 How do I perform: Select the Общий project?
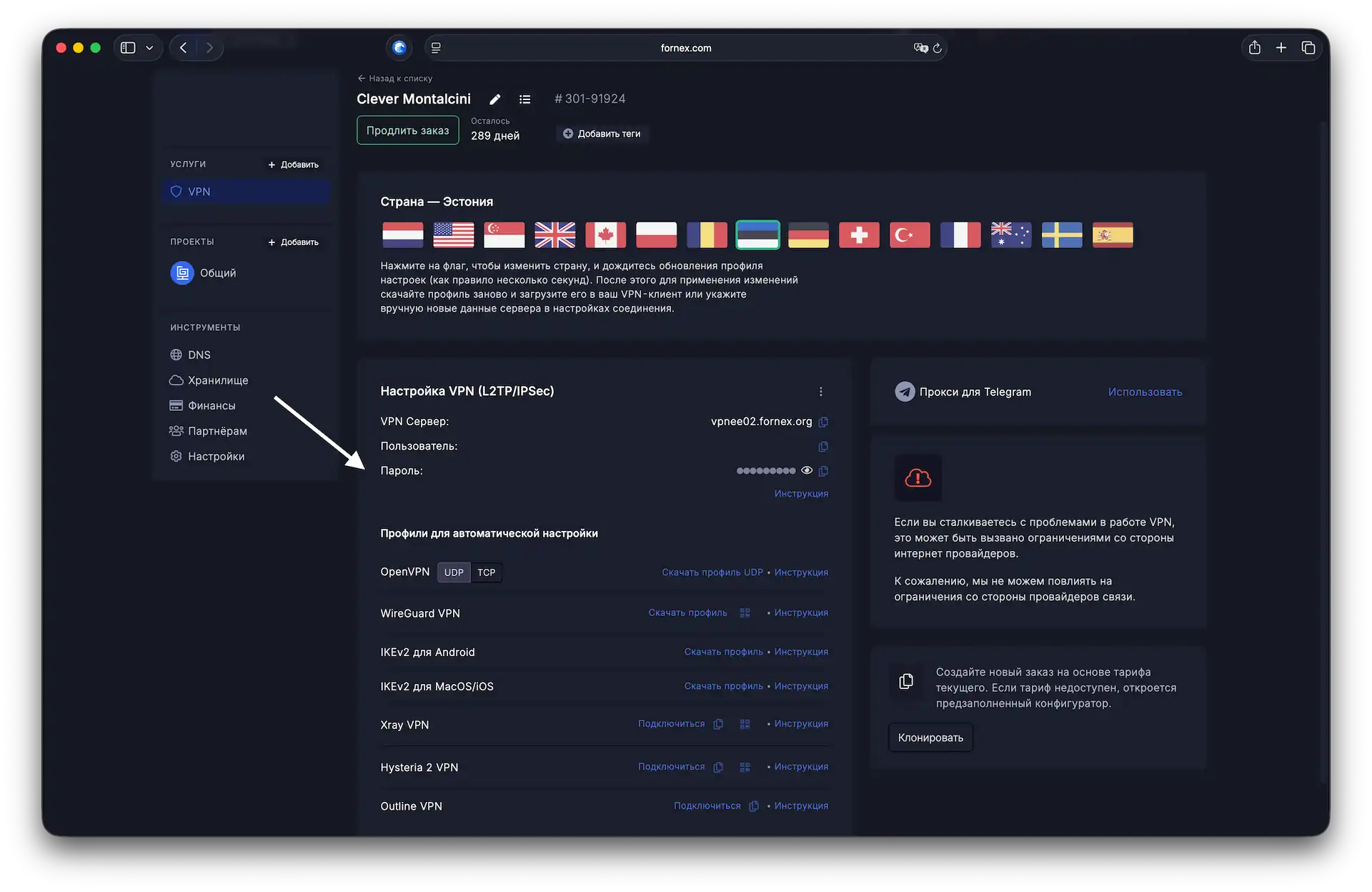click(217, 273)
